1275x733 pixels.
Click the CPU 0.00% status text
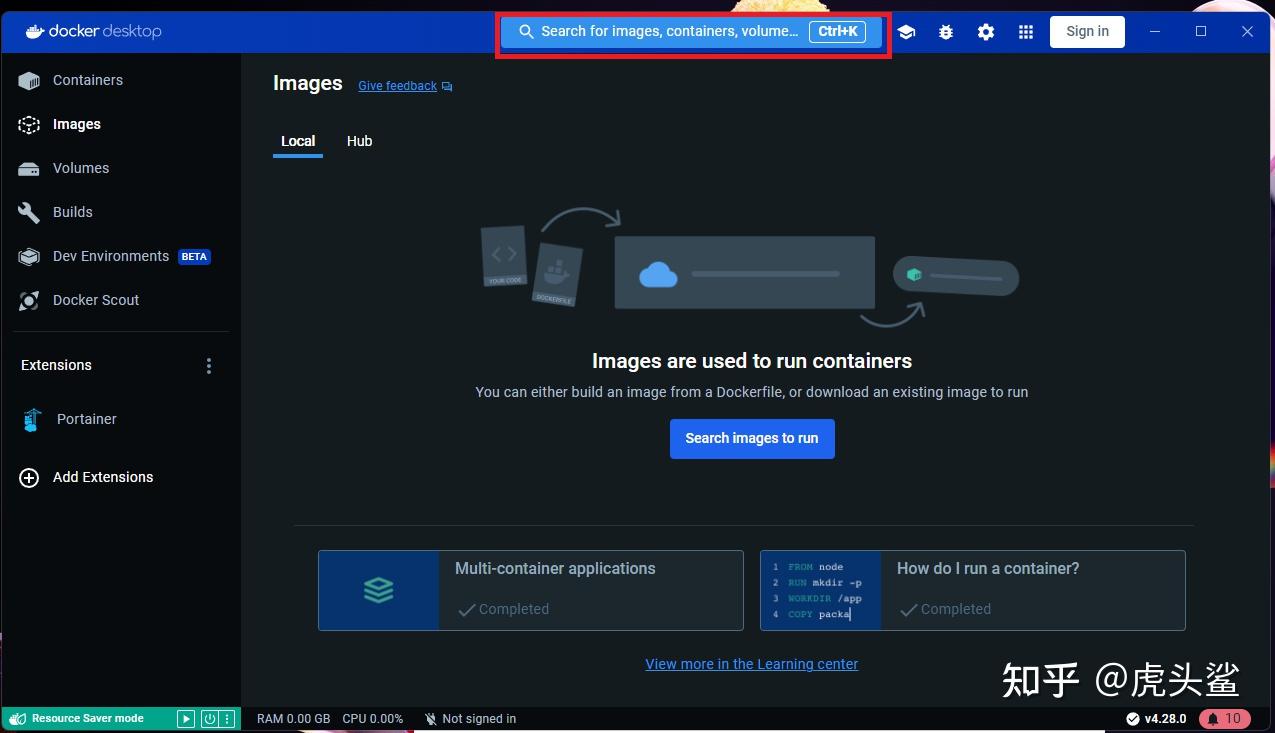(x=373, y=719)
